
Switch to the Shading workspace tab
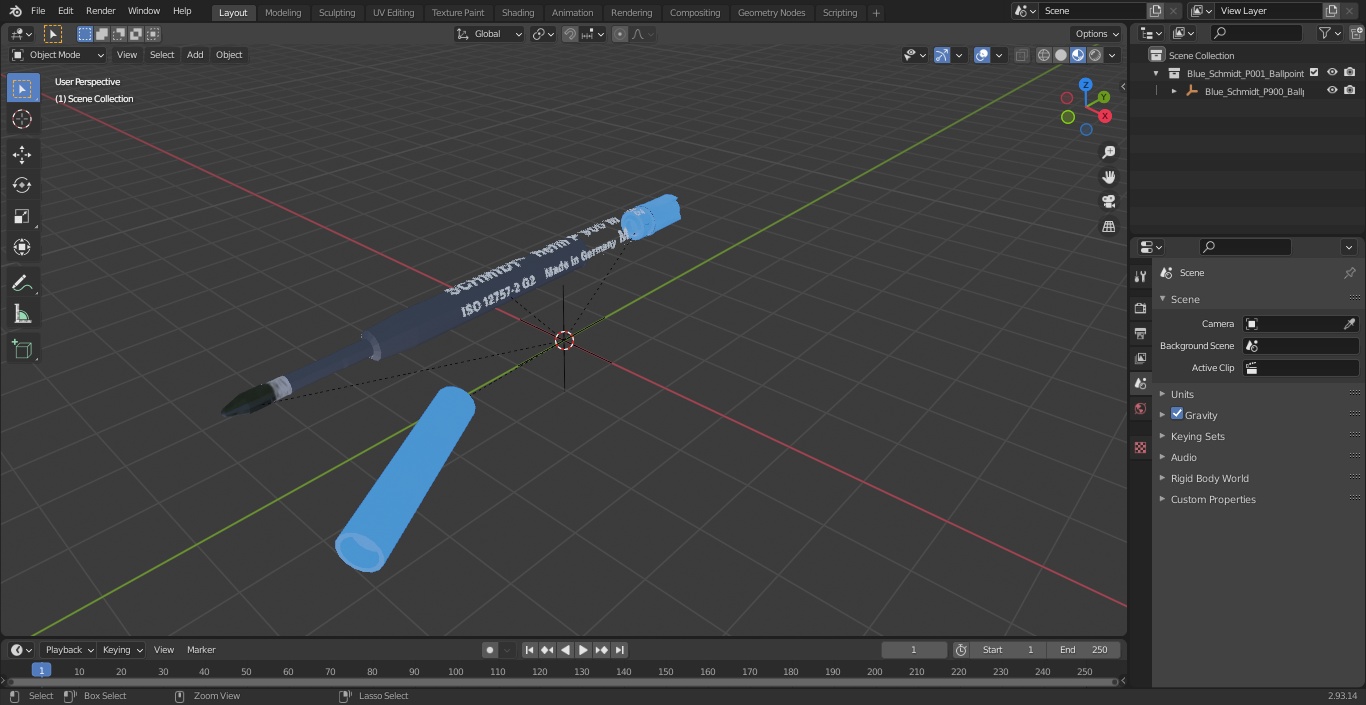click(518, 13)
